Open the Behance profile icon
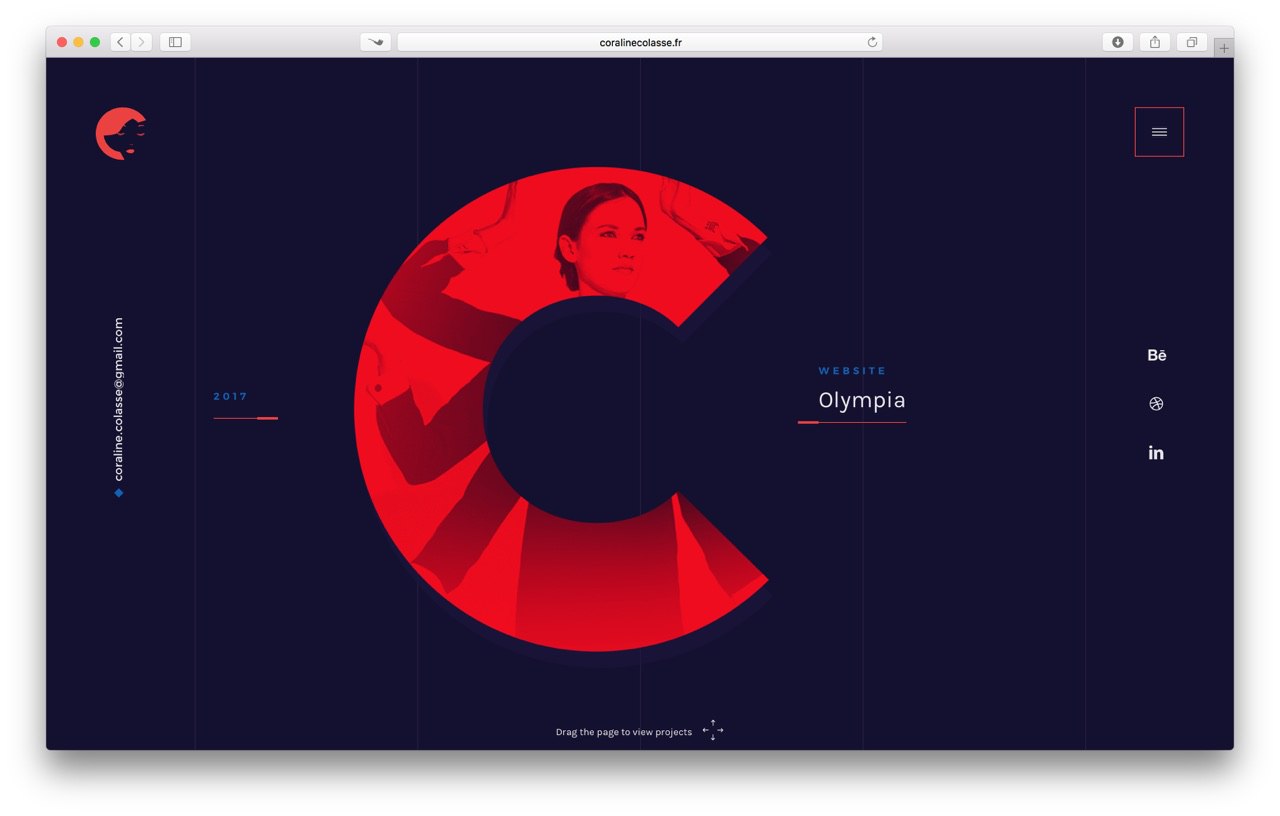This screenshot has width=1280, height=816. (1157, 355)
